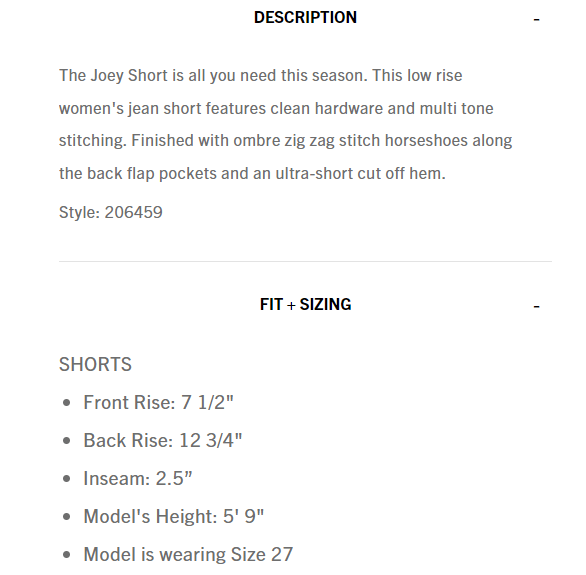This screenshot has height=575, width=586.
Task: Click the Model's Height: 5' 9" line
Action: tap(174, 516)
